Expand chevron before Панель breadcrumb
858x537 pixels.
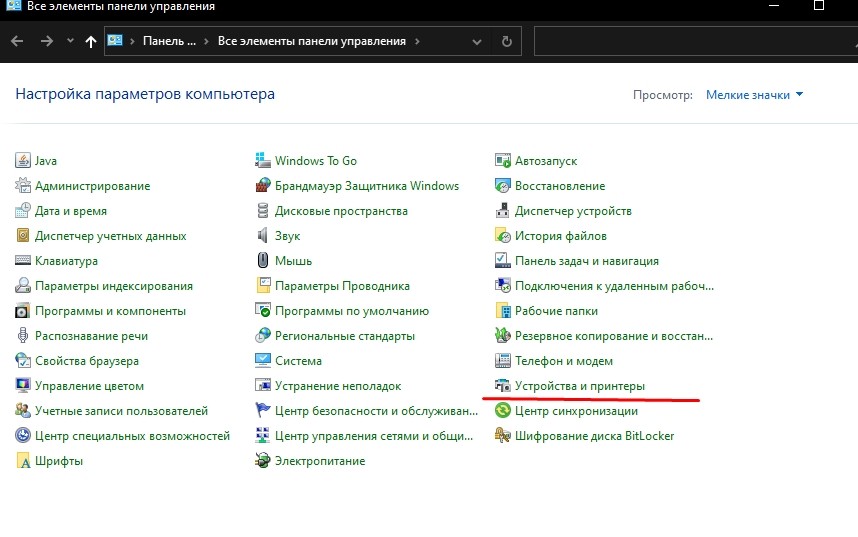(x=132, y=41)
